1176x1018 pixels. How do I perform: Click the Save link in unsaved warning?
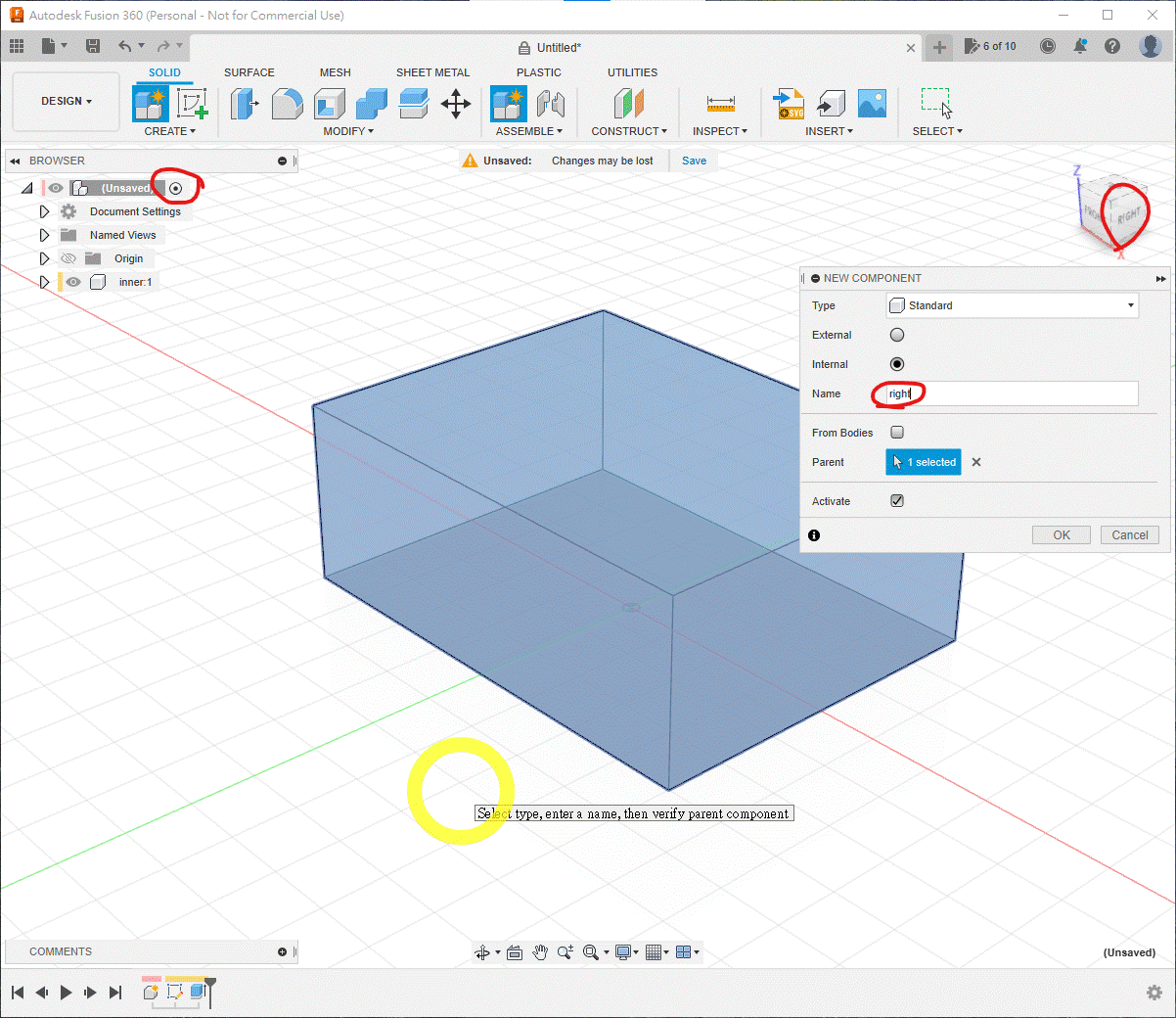point(694,161)
